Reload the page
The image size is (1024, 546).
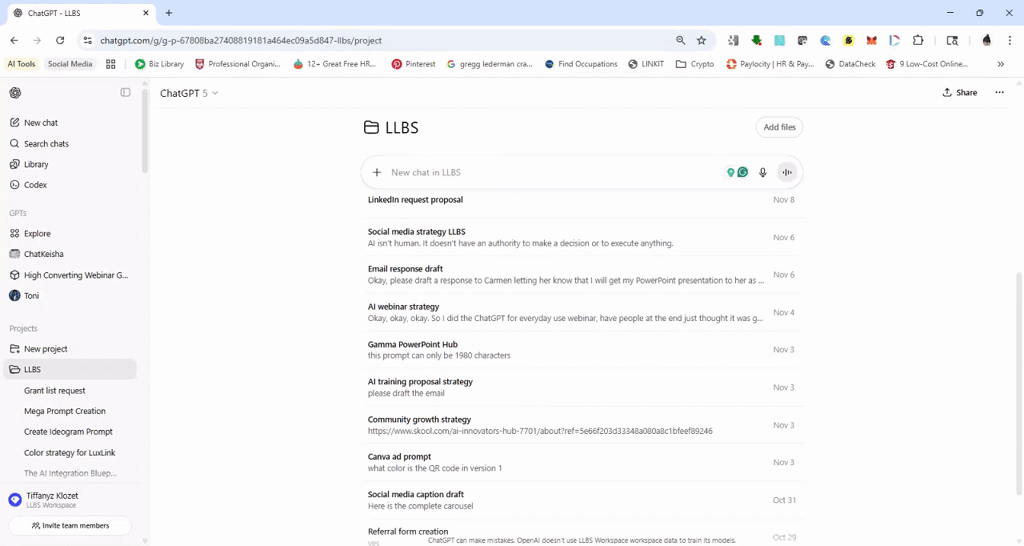60,40
